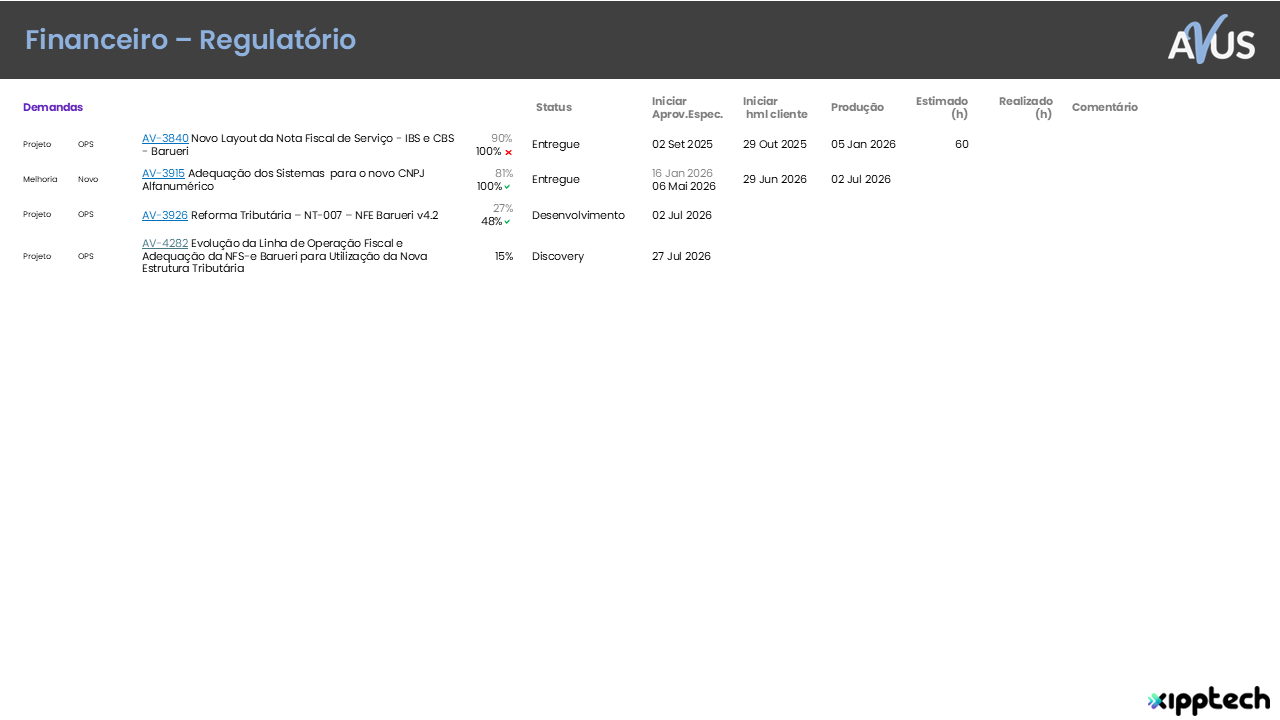Select Evolução da Linha de Operação Fiscal description
The height and width of the screenshot is (720, 1280).
tap(285, 256)
